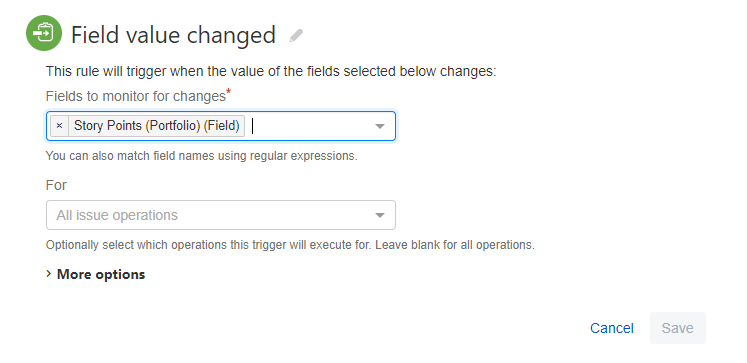Open the All issue operations dropdown arrow

click(380, 215)
